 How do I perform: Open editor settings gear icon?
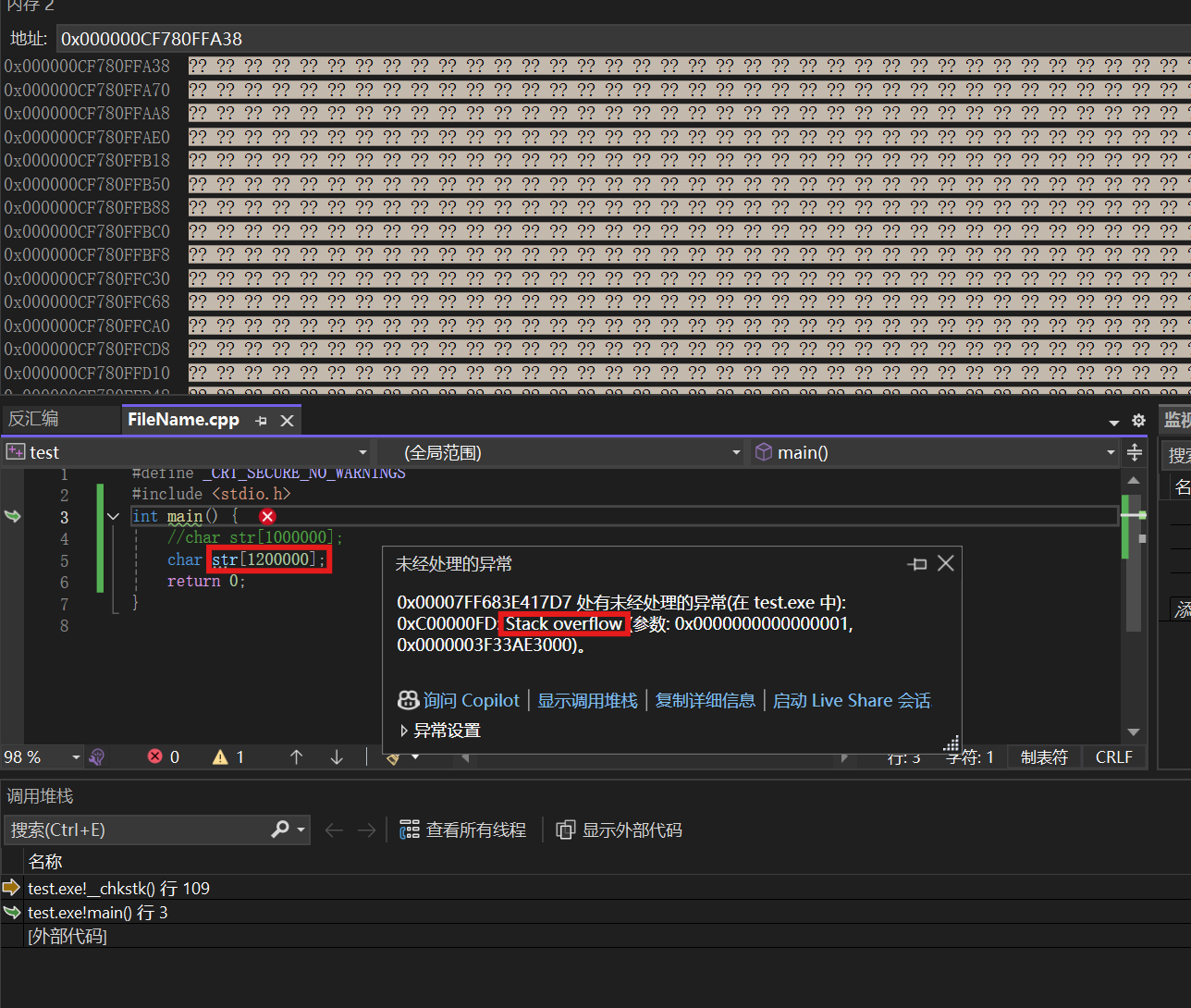coord(1138,421)
